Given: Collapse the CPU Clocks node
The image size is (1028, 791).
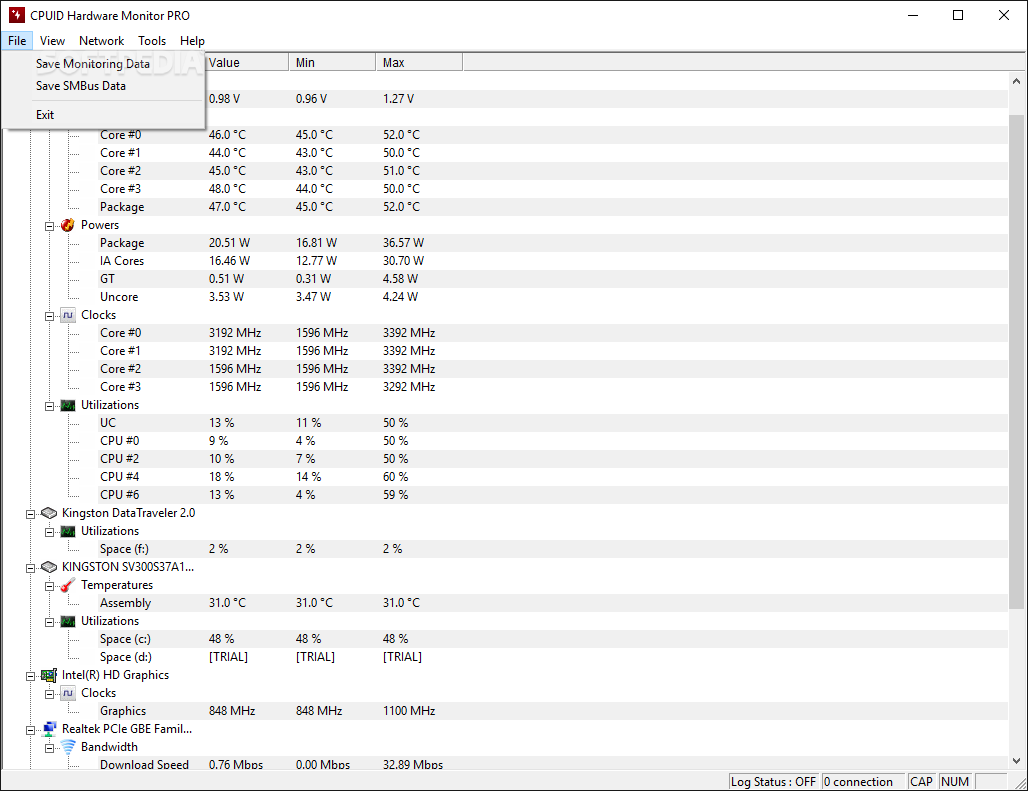Looking at the screenshot, I should (x=49, y=316).
